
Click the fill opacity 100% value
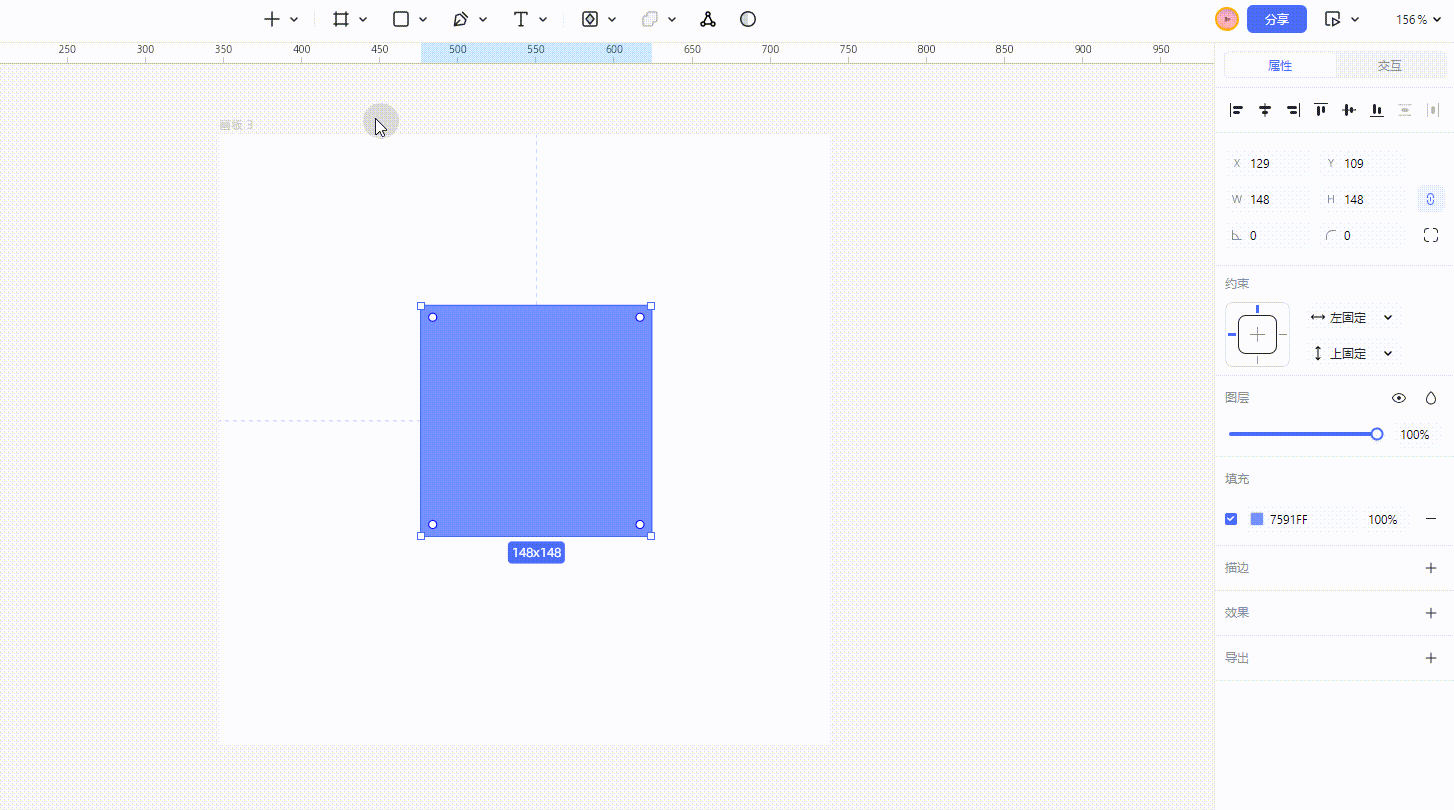tap(1383, 519)
